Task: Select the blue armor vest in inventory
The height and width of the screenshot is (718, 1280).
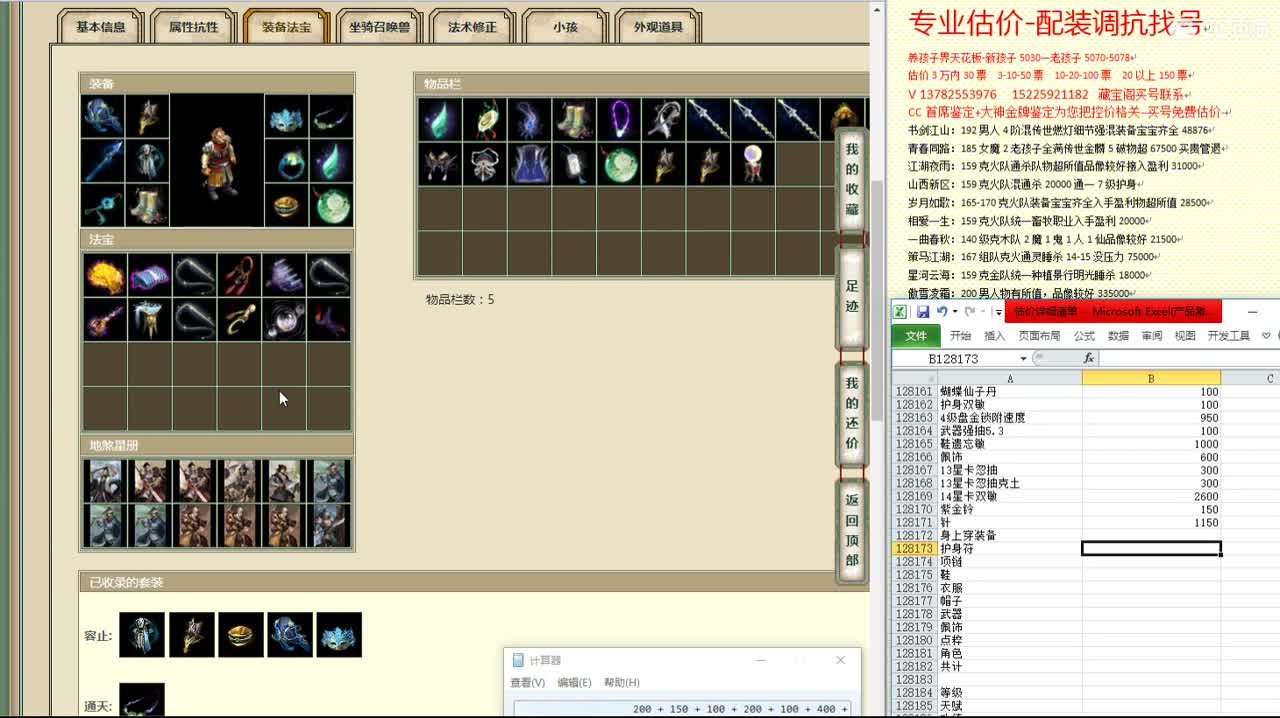Action: tap(529, 164)
